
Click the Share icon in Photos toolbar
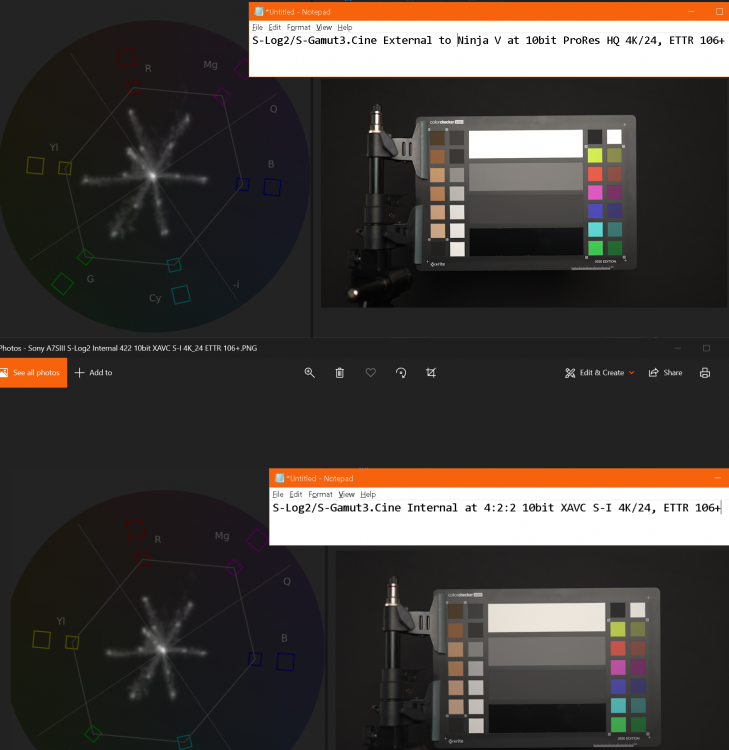point(666,372)
